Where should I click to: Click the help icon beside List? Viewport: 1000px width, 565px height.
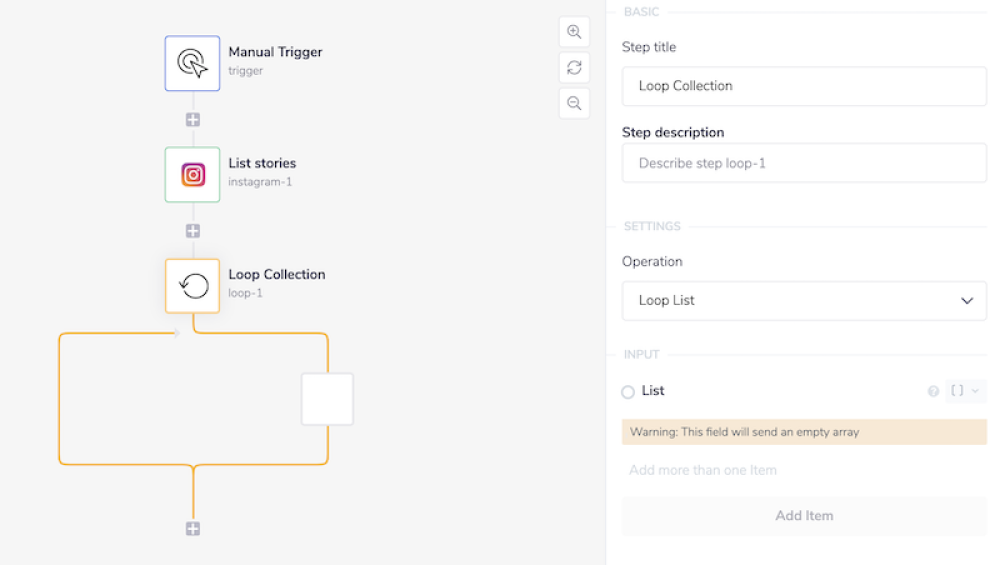coord(933,391)
